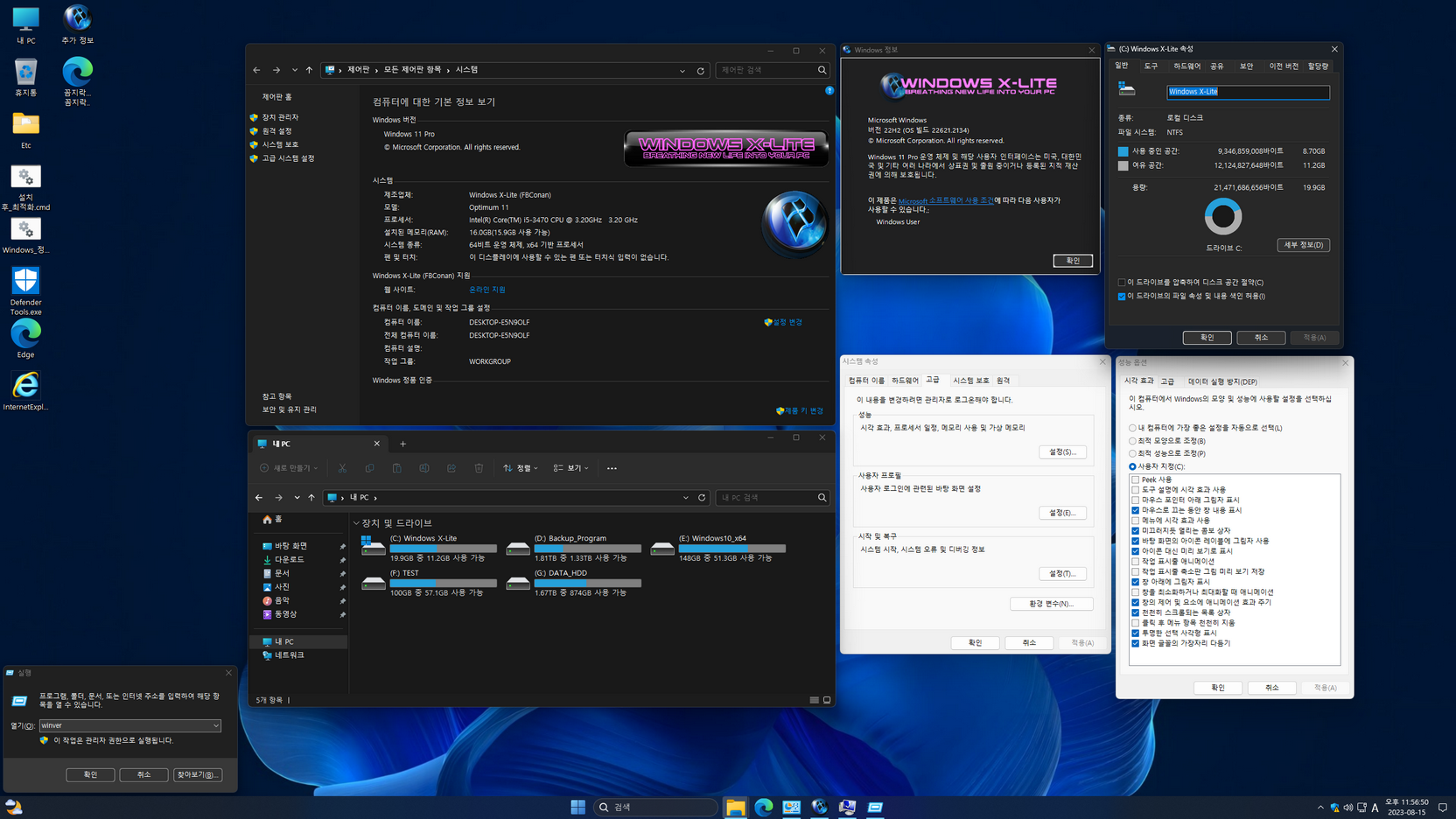Uncheck 창 아래에 그림자 표시

pyautogui.click(x=1135, y=582)
